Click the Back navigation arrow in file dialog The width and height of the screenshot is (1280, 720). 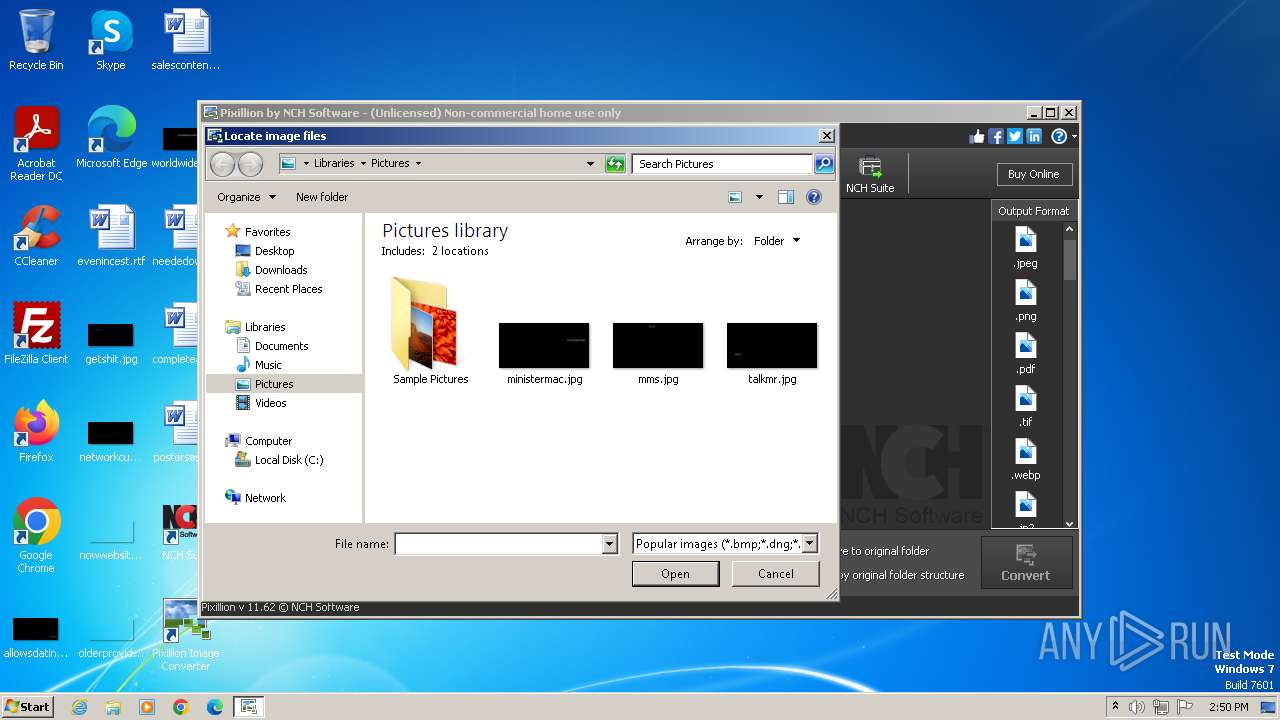[x=222, y=164]
